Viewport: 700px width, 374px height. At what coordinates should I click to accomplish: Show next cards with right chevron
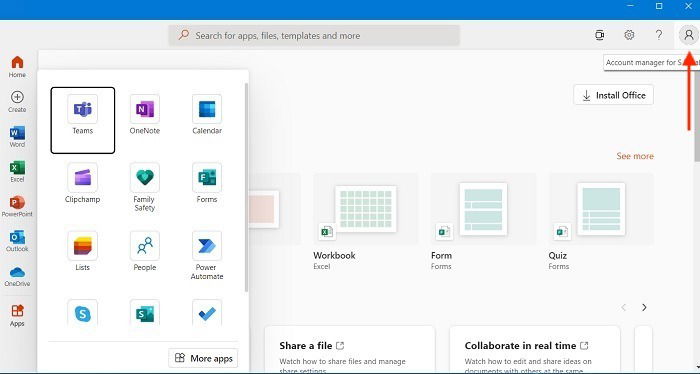pos(644,307)
